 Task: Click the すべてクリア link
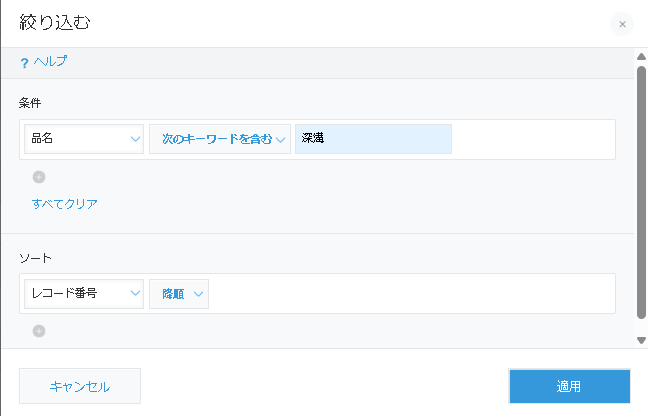(x=65, y=204)
